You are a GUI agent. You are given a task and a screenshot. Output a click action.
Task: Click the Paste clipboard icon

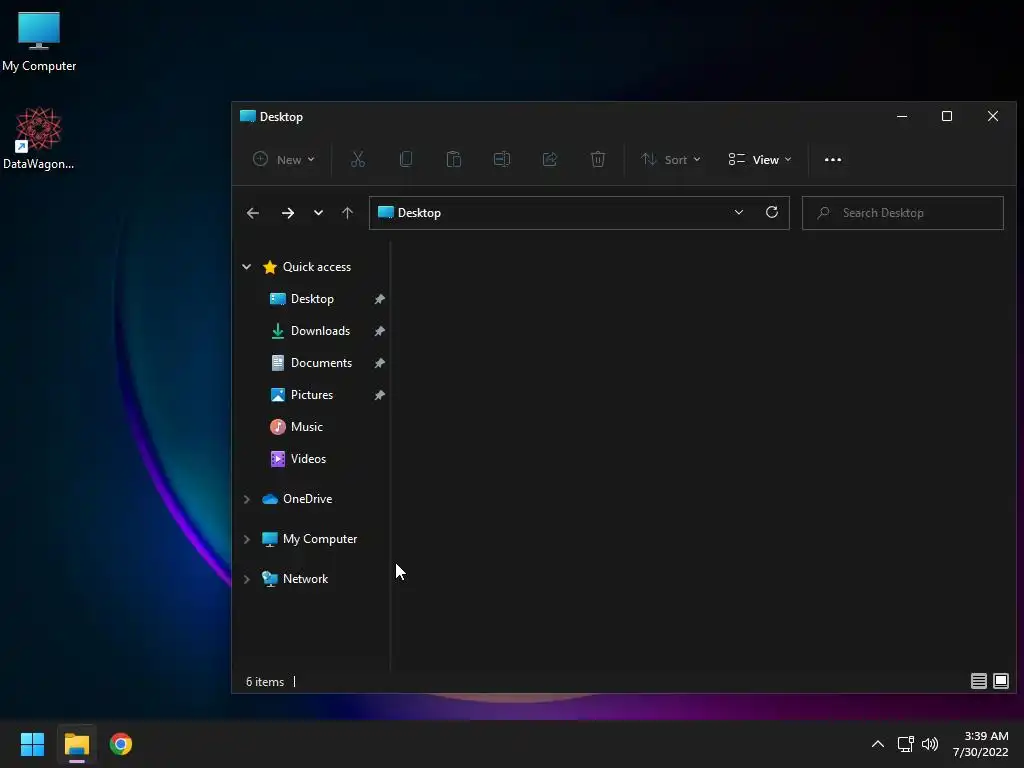454,159
